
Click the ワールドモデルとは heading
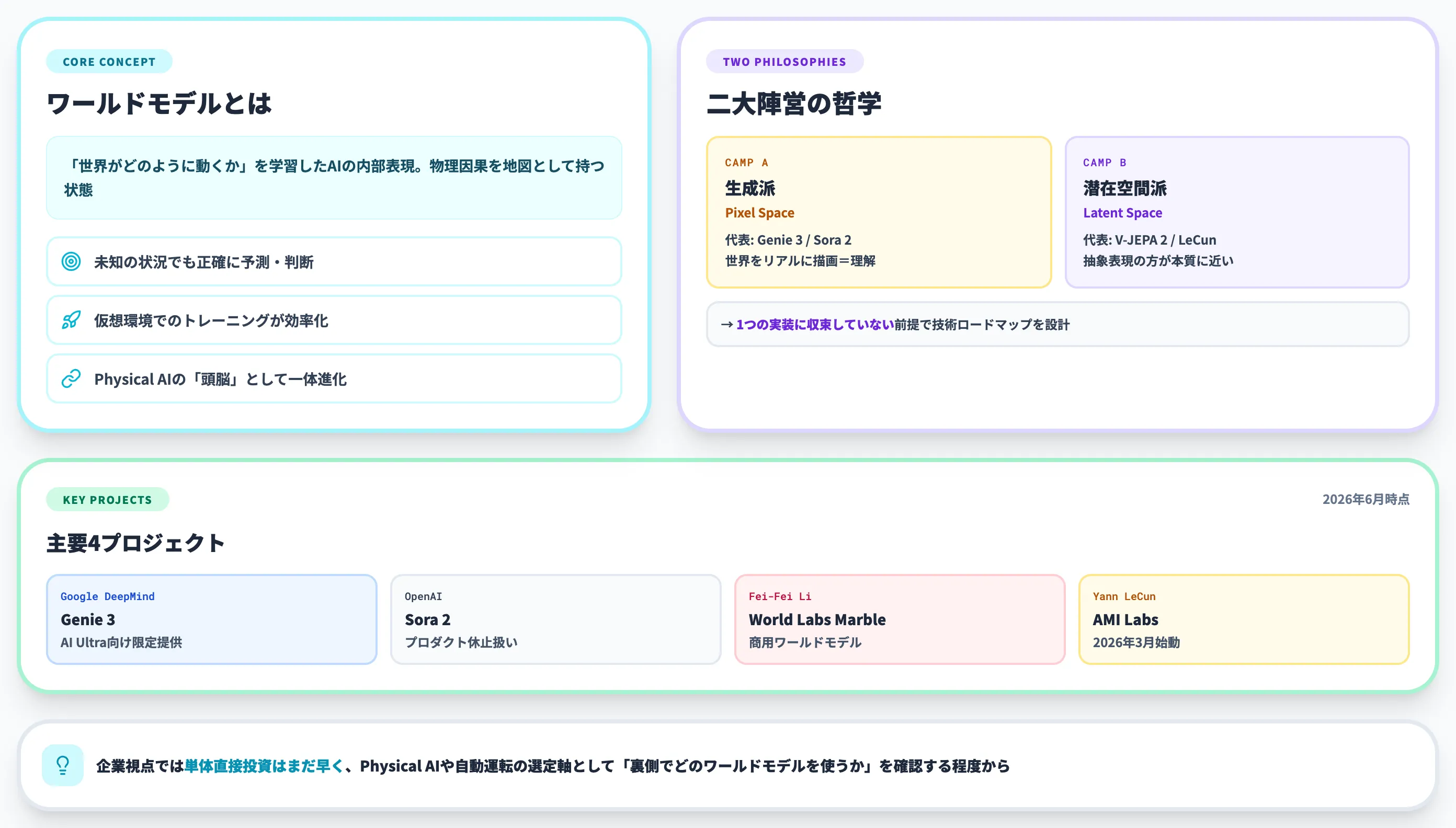[160, 104]
